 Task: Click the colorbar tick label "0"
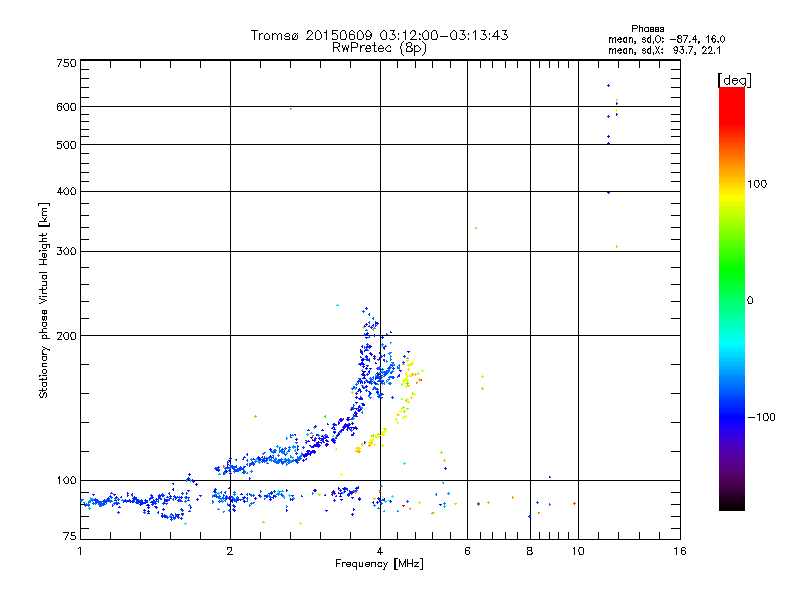point(749,301)
